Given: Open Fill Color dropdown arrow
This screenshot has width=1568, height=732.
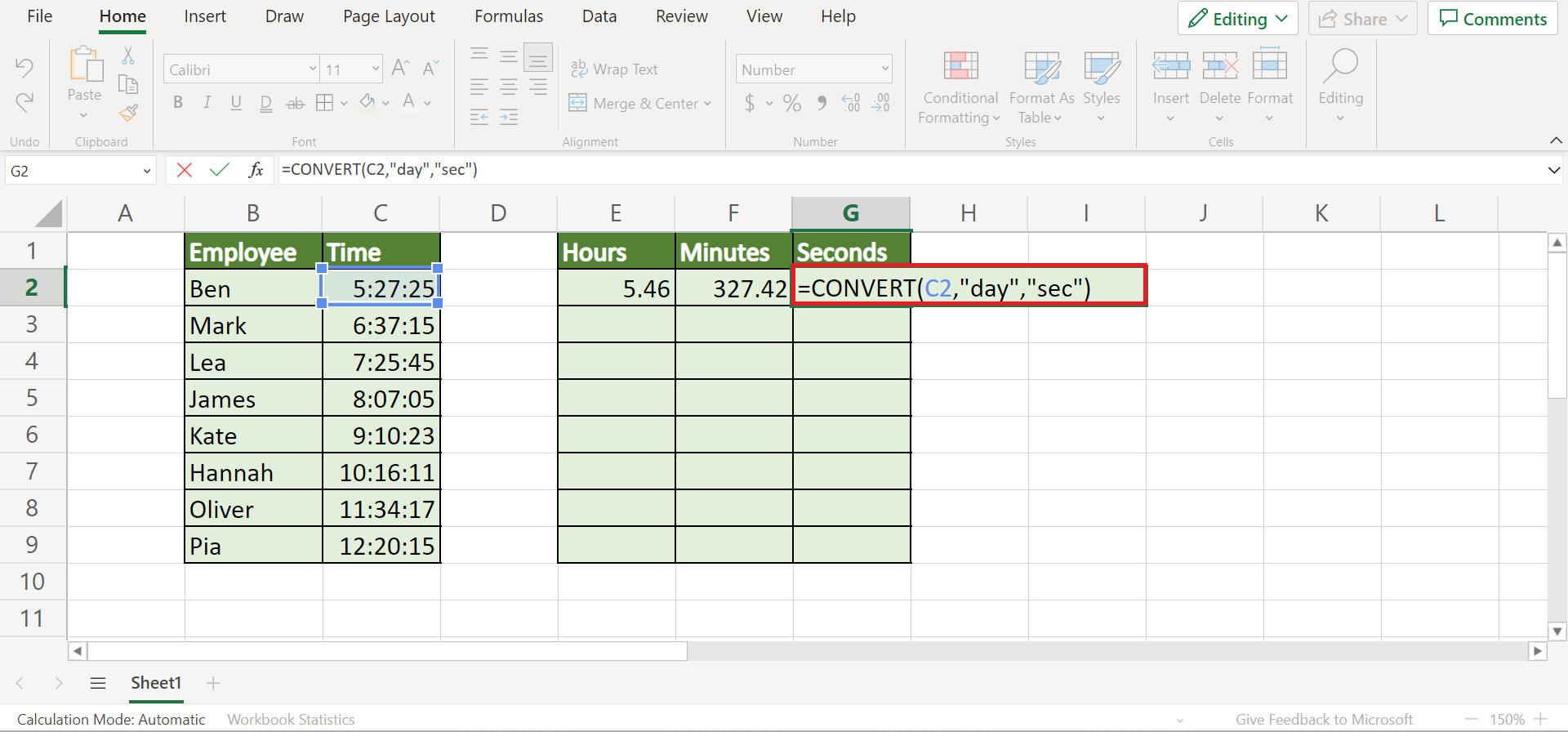Looking at the screenshot, I should click(x=385, y=103).
